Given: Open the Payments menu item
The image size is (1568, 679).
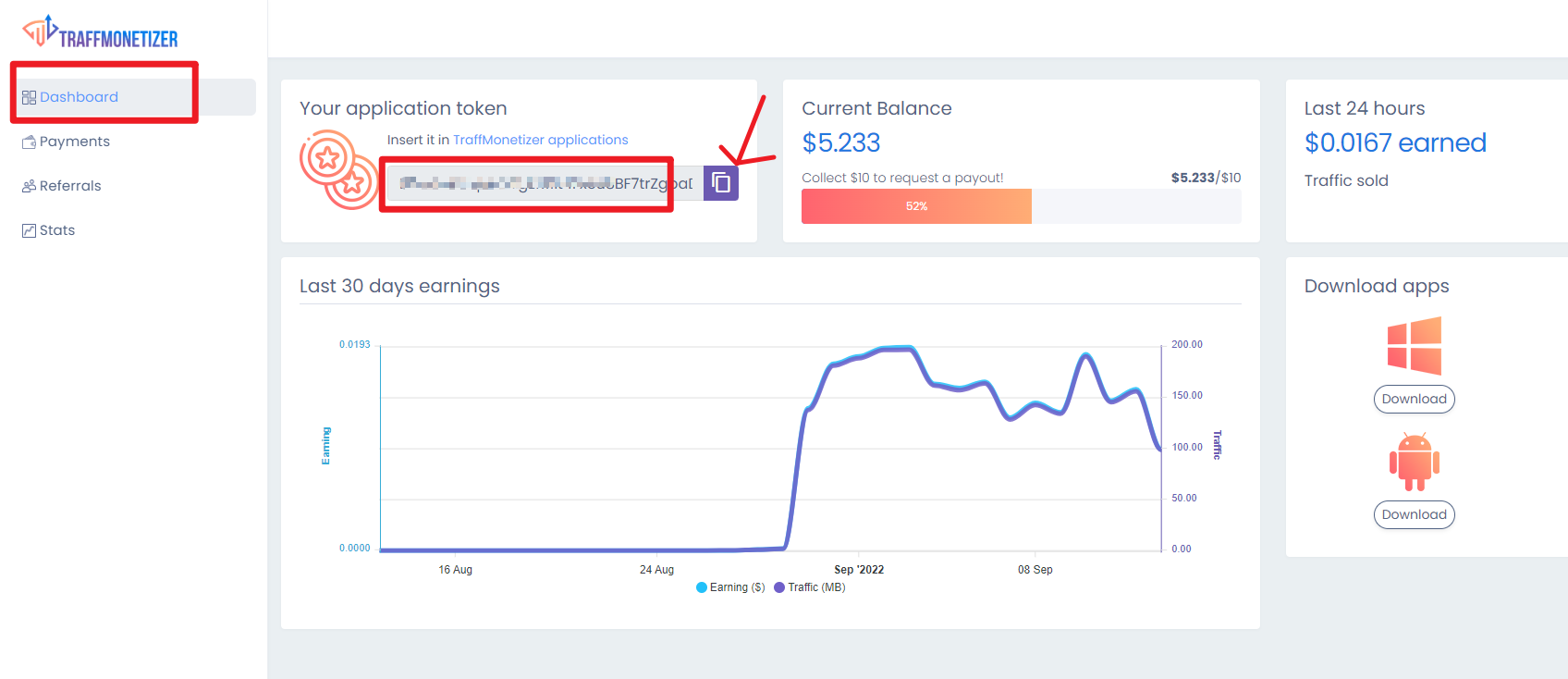Looking at the screenshot, I should (x=74, y=142).
